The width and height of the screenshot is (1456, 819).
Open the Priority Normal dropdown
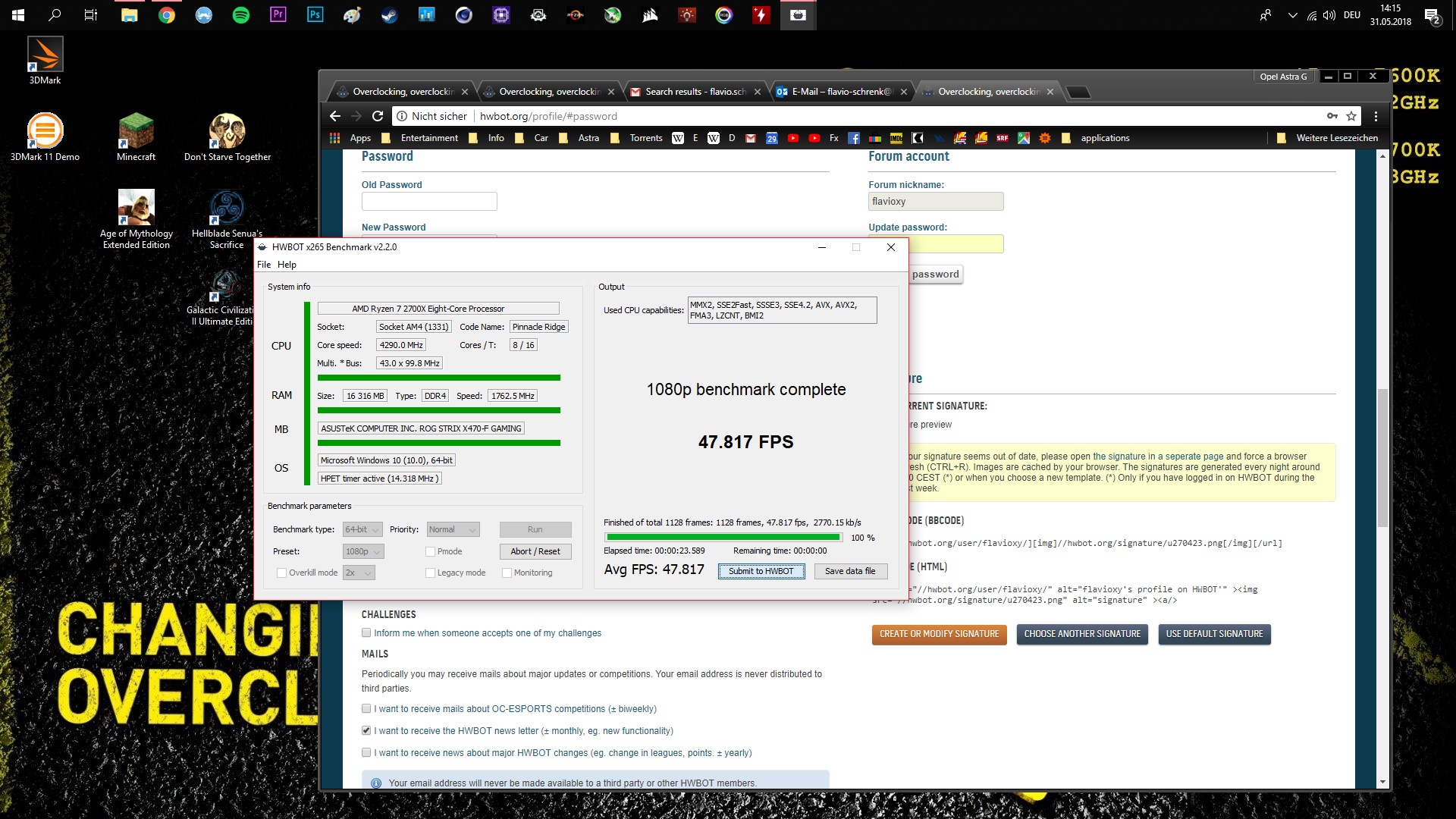click(x=453, y=529)
